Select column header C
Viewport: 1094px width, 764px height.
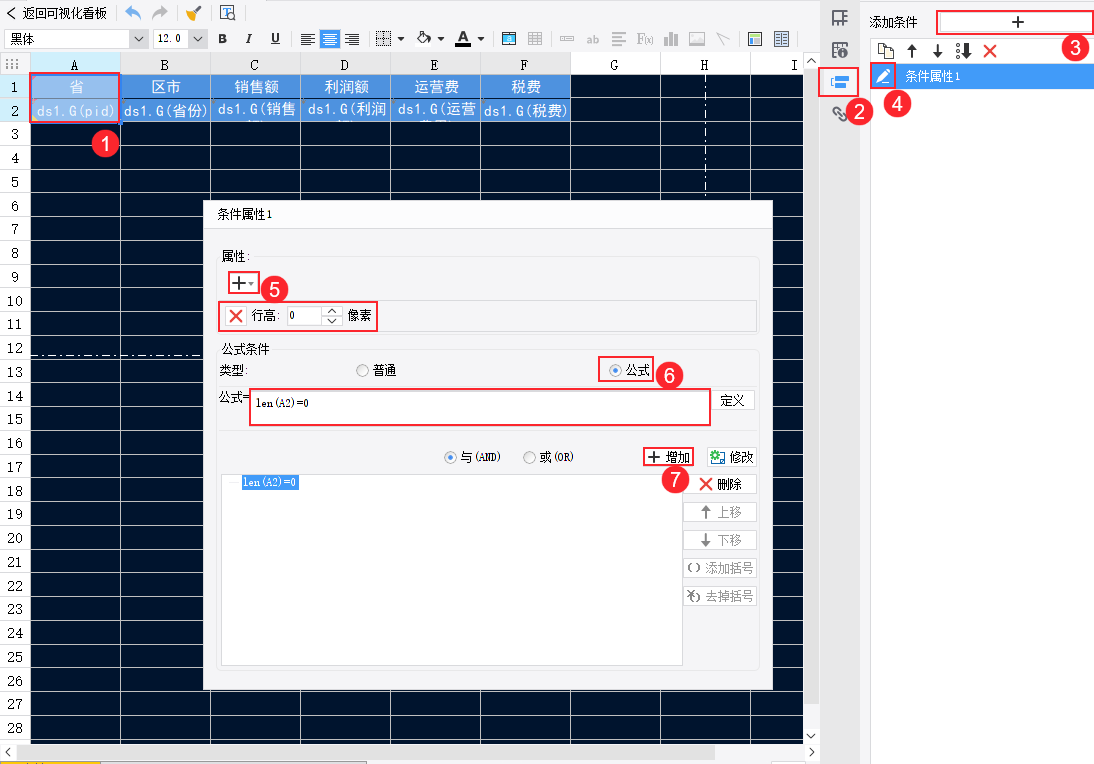pos(255,65)
